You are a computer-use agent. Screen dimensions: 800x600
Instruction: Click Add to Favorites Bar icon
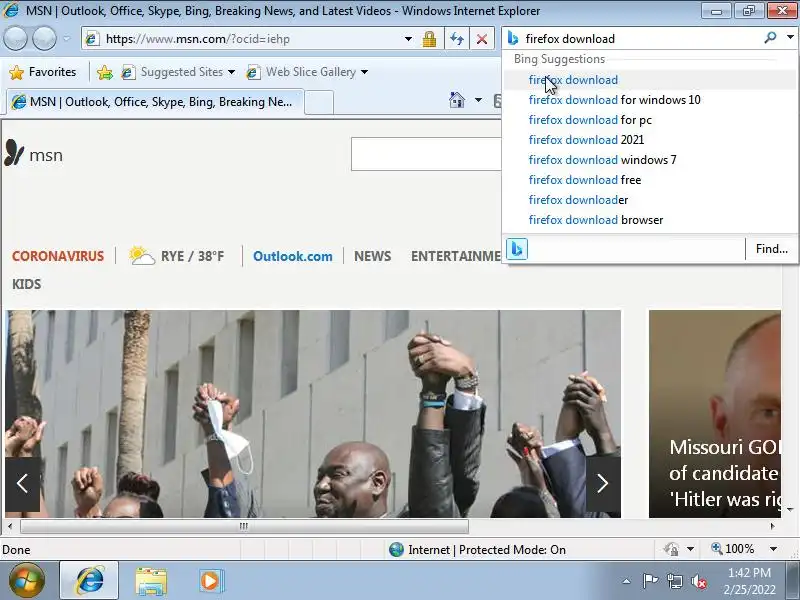(105, 72)
